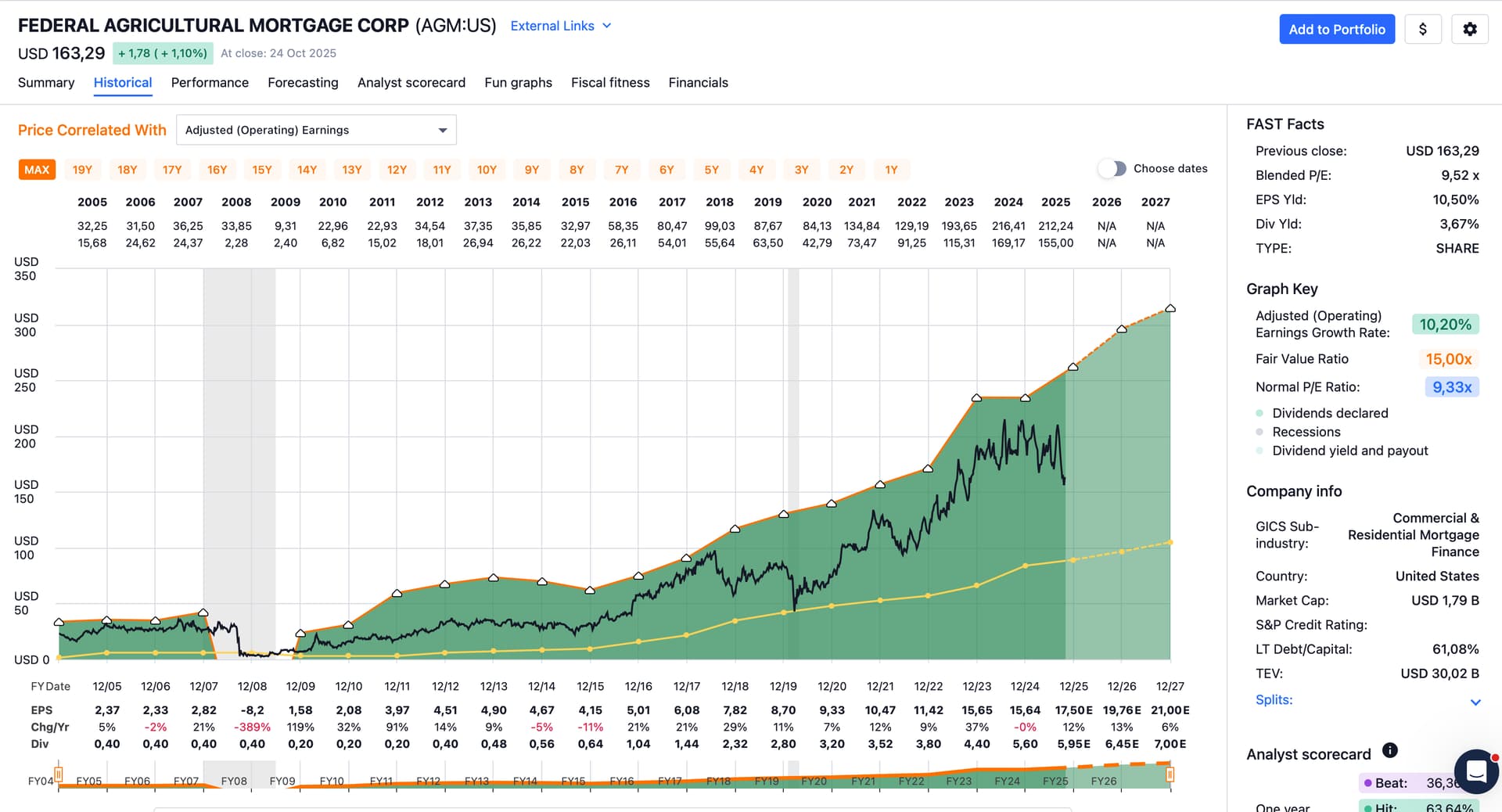Select the 10Y time range button
Image resolution: width=1502 pixels, height=812 pixels.
(487, 170)
